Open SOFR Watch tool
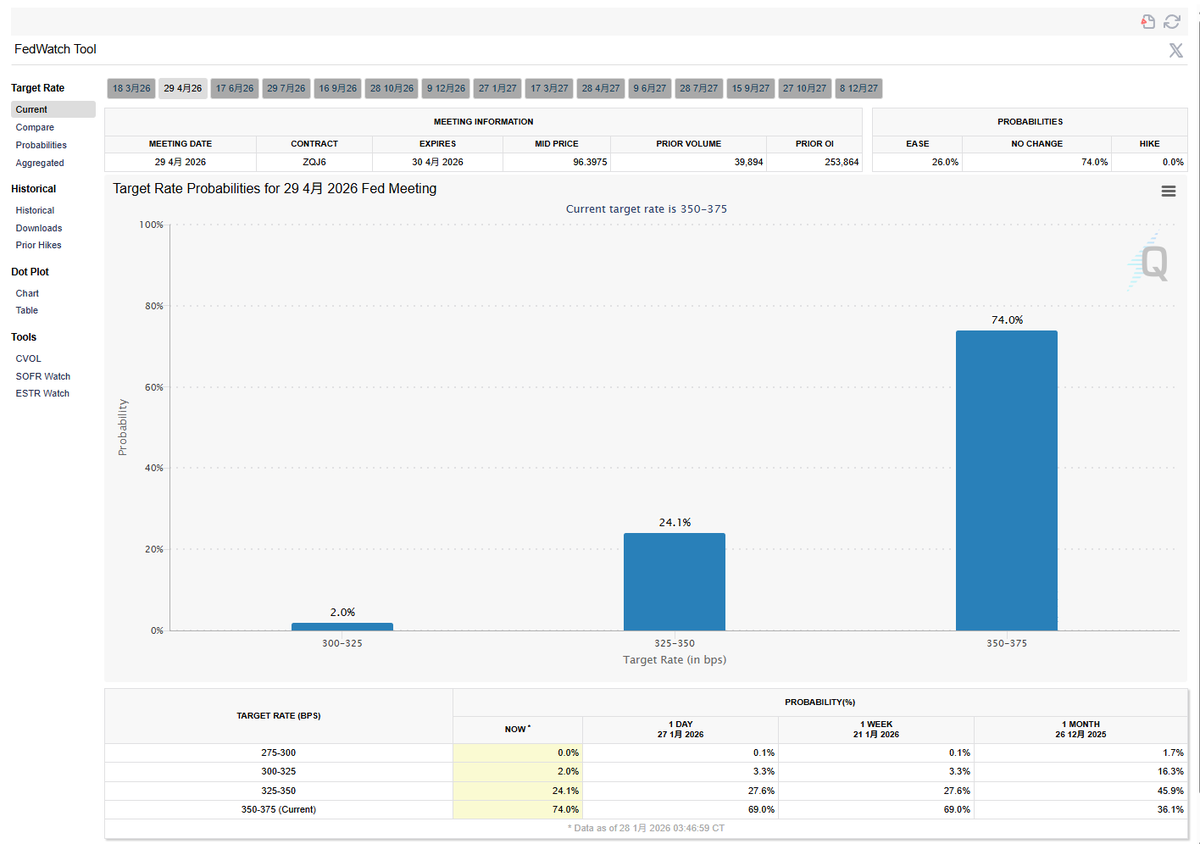This screenshot has width=1200, height=844. point(43,376)
